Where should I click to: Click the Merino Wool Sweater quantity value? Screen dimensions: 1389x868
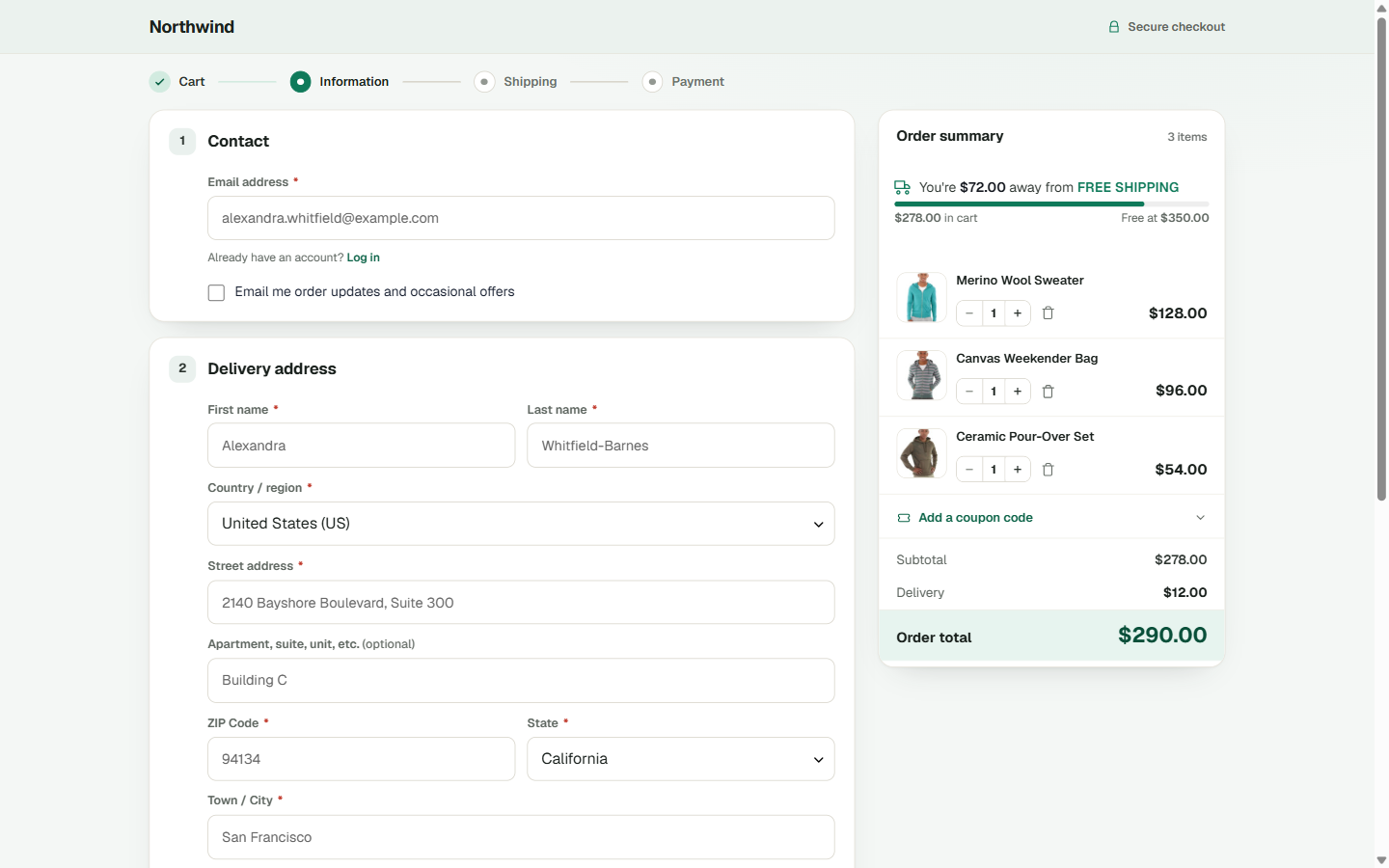coord(994,313)
